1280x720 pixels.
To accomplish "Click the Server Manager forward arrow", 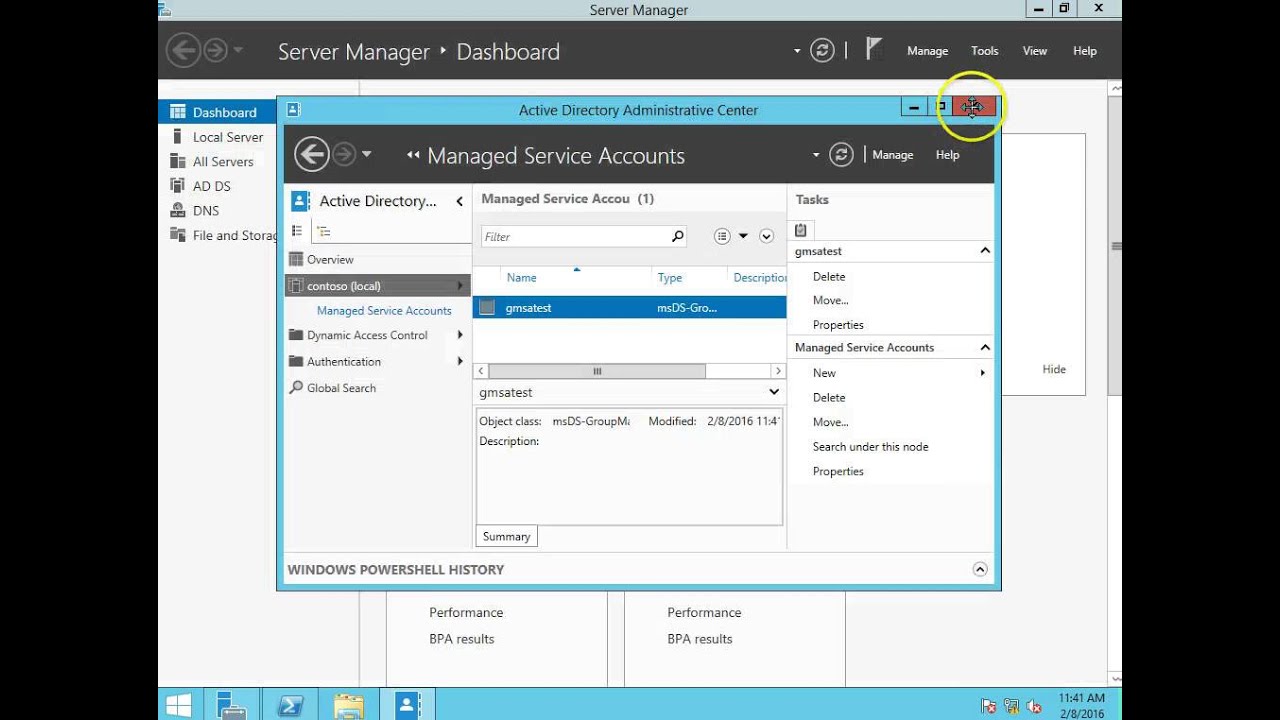I will click(215, 50).
